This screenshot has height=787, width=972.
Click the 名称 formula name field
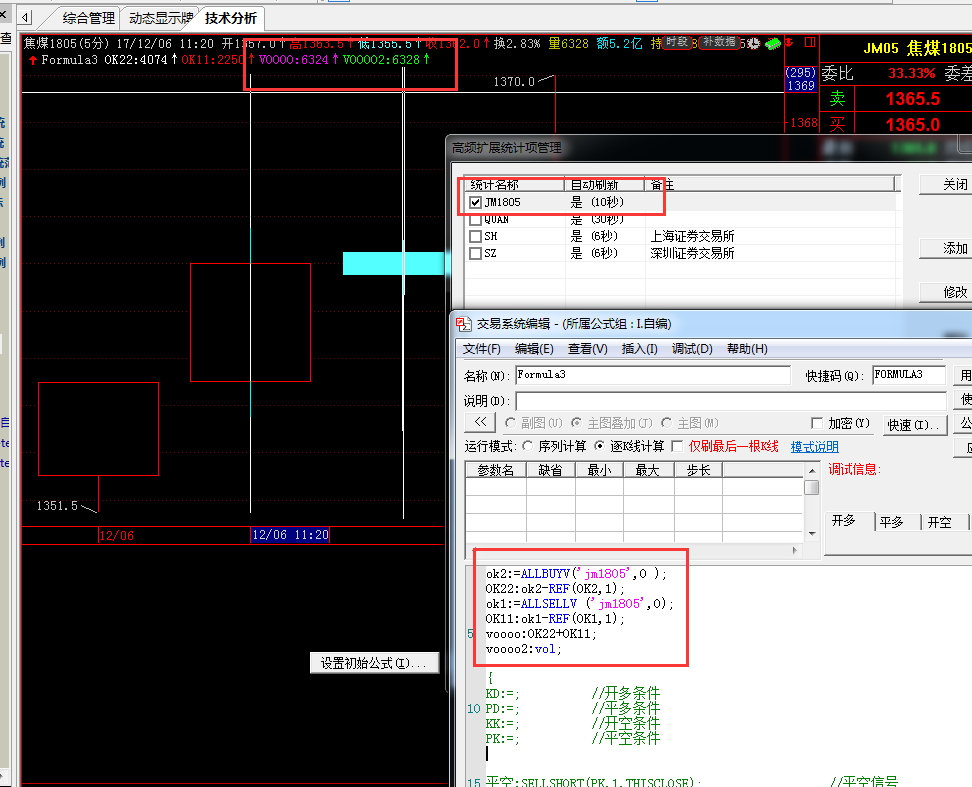(x=652, y=375)
